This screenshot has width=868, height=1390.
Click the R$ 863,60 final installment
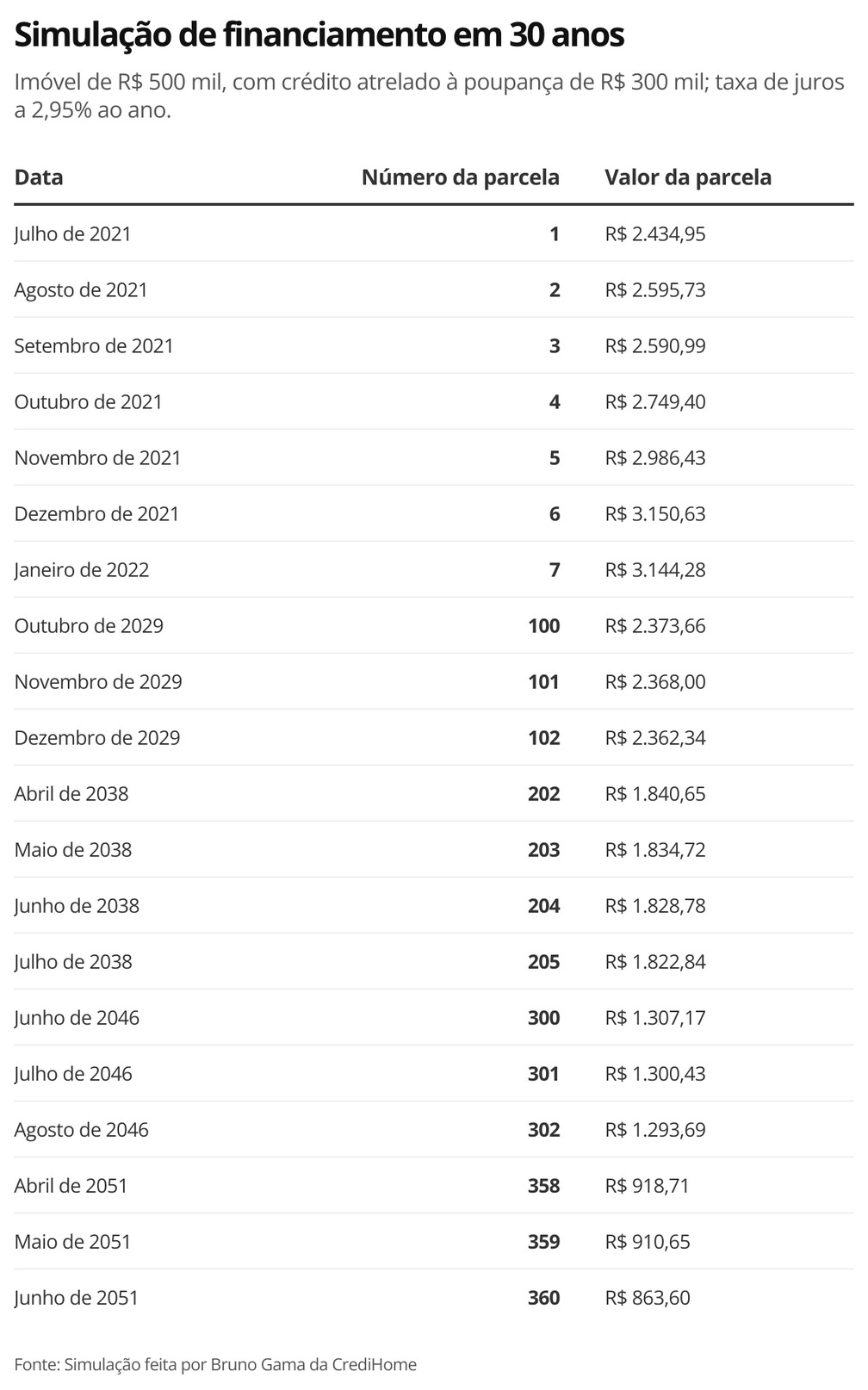(648, 1298)
